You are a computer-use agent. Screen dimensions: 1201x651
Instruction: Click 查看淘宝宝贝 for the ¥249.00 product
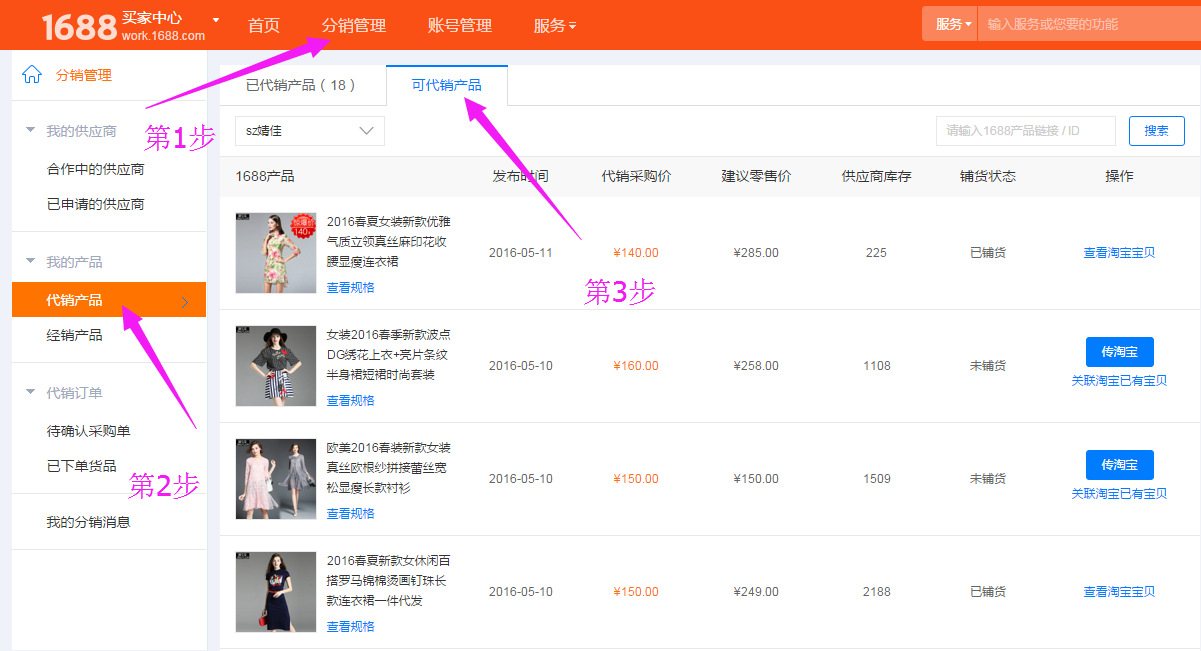tap(1119, 592)
